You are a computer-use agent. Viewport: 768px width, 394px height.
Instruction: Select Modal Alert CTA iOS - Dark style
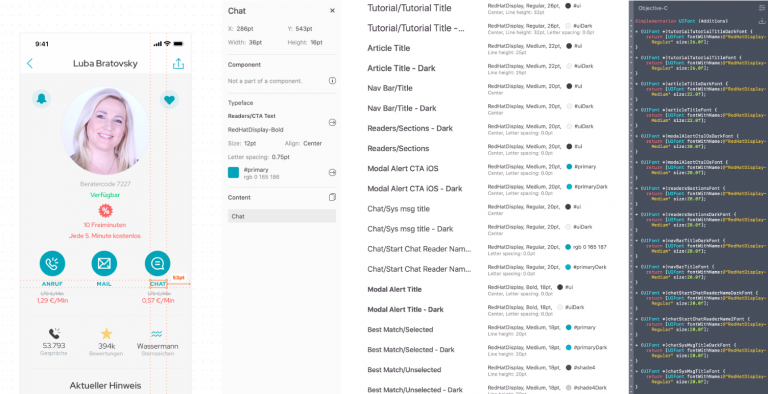415,189
